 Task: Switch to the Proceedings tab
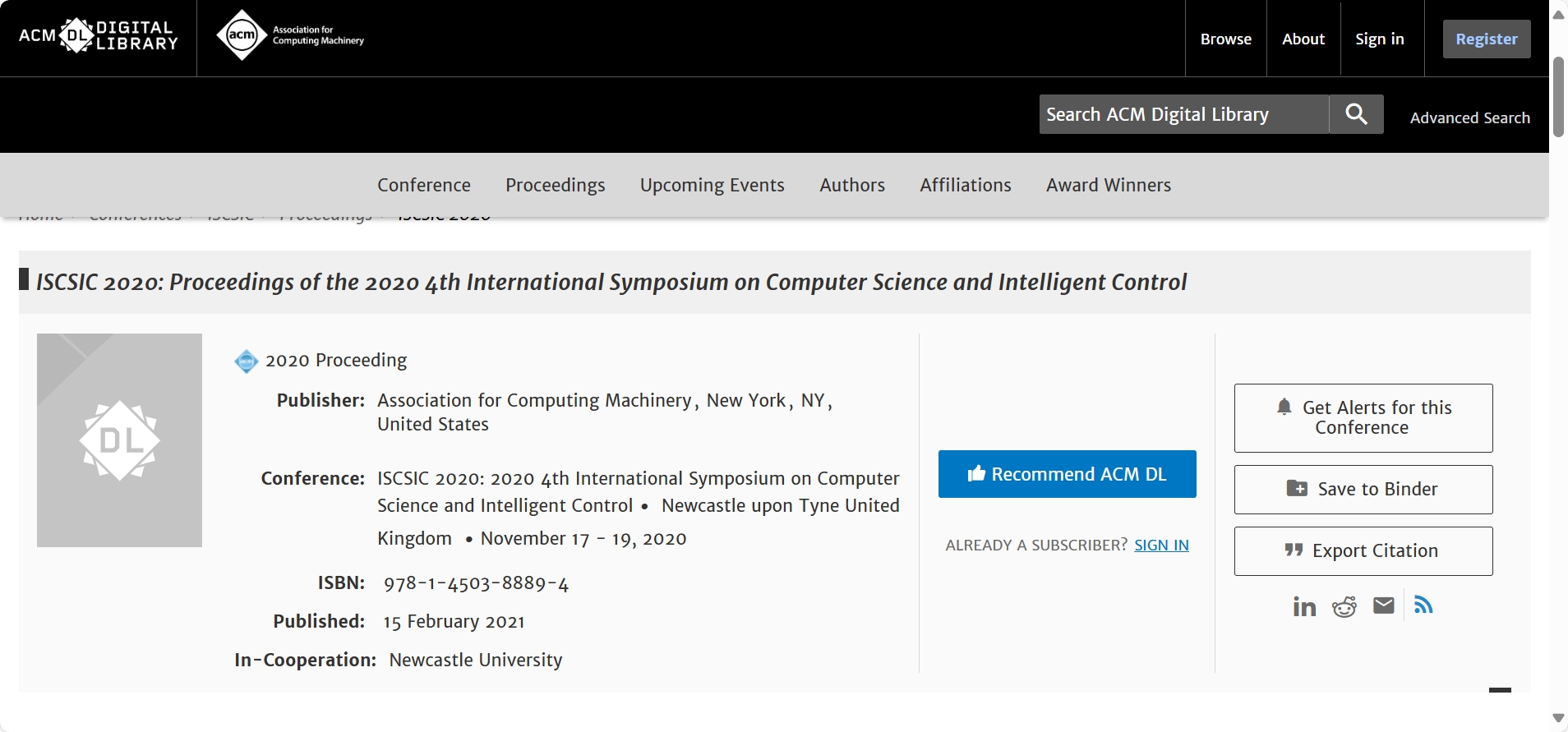tap(555, 185)
